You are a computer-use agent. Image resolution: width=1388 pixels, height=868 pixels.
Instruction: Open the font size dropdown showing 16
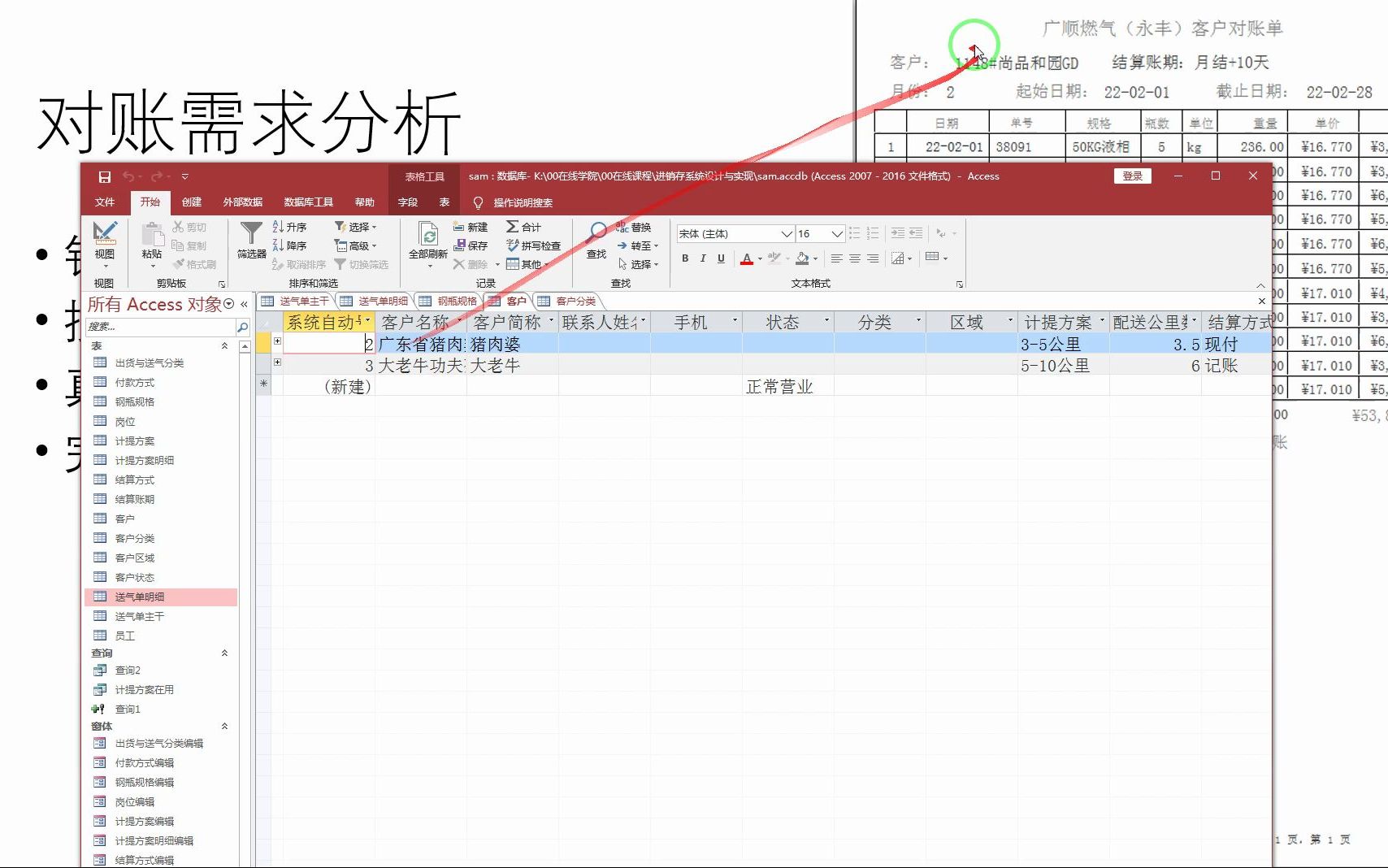point(836,233)
